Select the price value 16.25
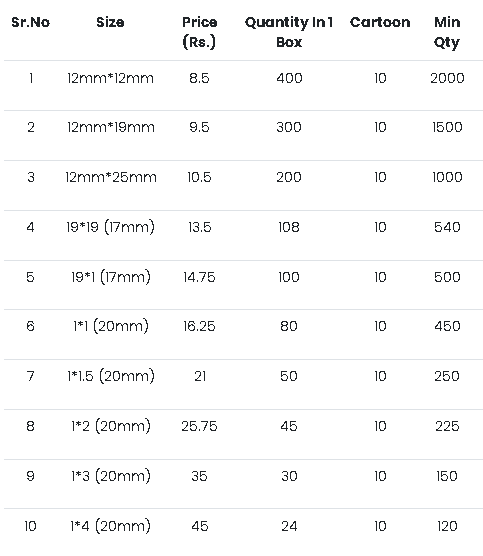The width and height of the screenshot is (483, 556). coord(199,327)
